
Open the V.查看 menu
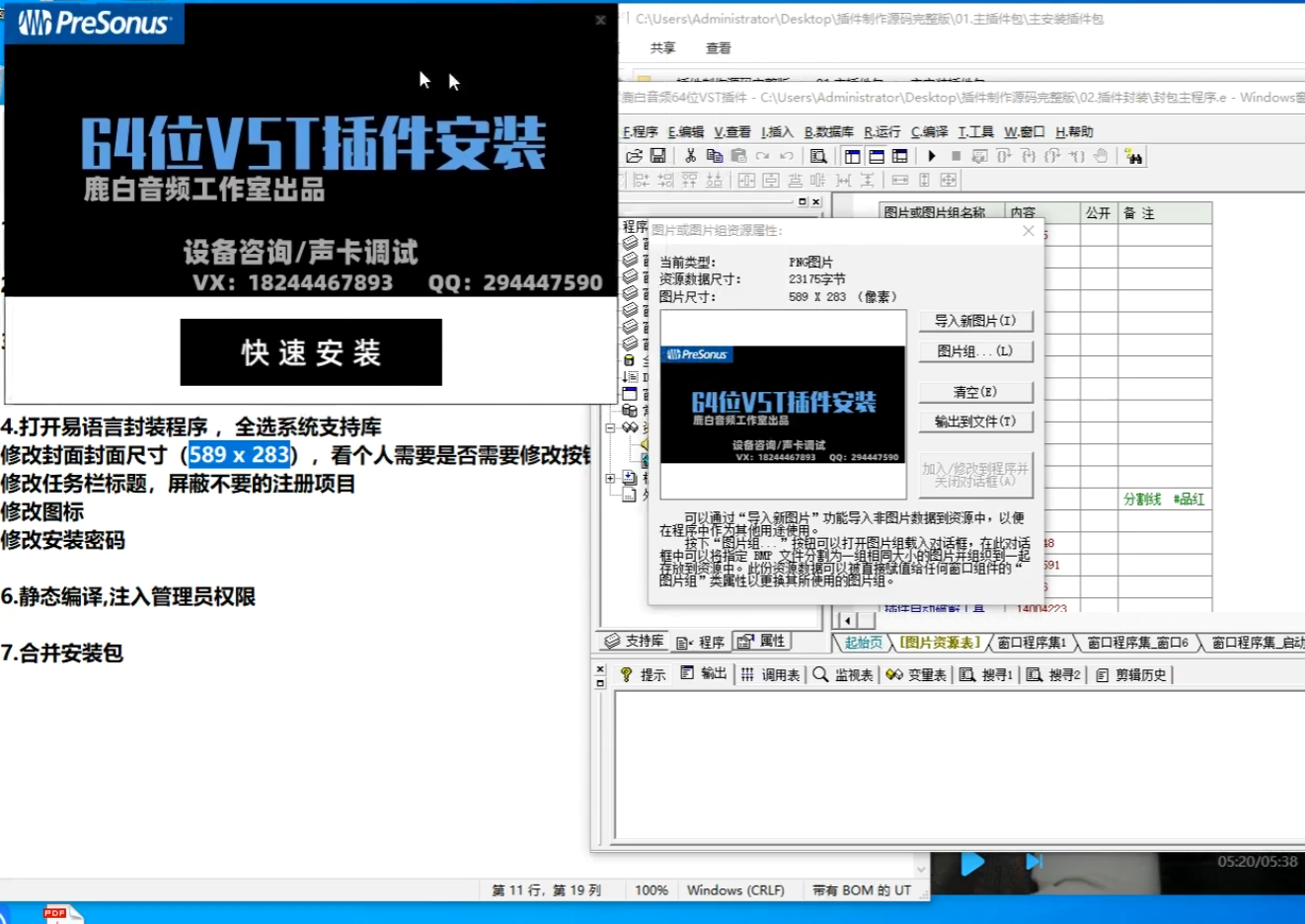[732, 132]
